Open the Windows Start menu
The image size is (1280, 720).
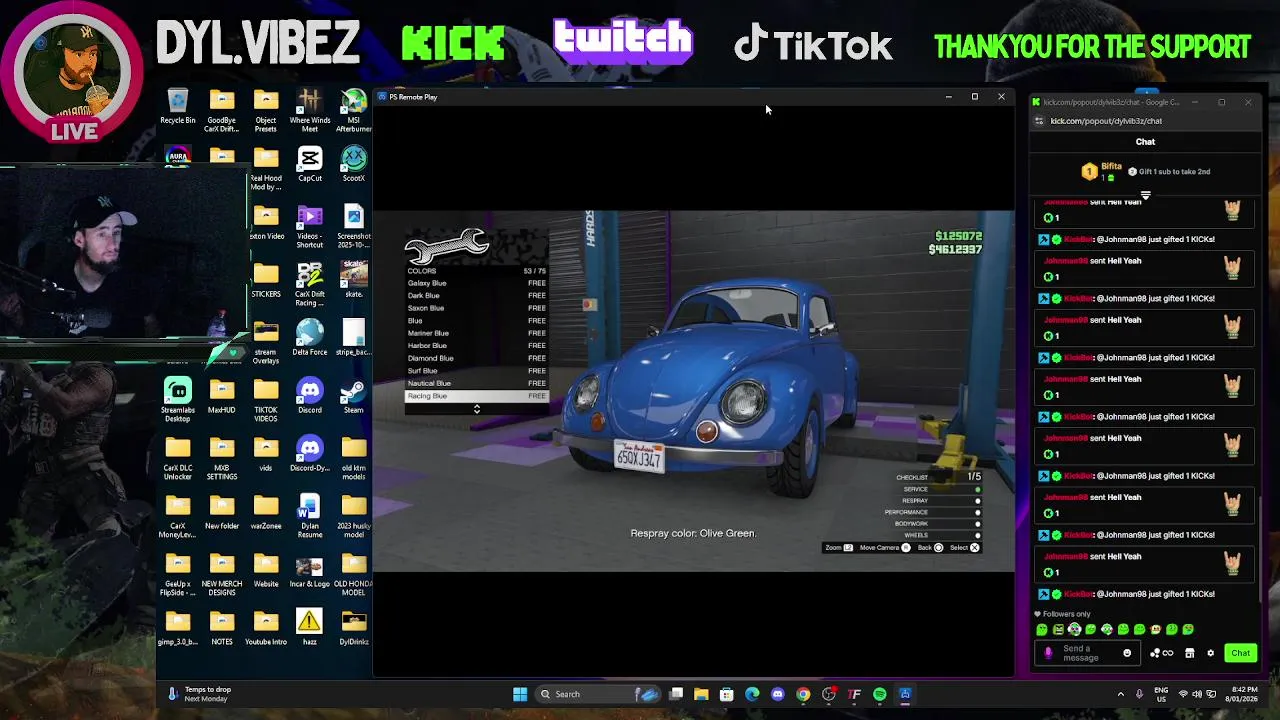[x=520, y=694]
